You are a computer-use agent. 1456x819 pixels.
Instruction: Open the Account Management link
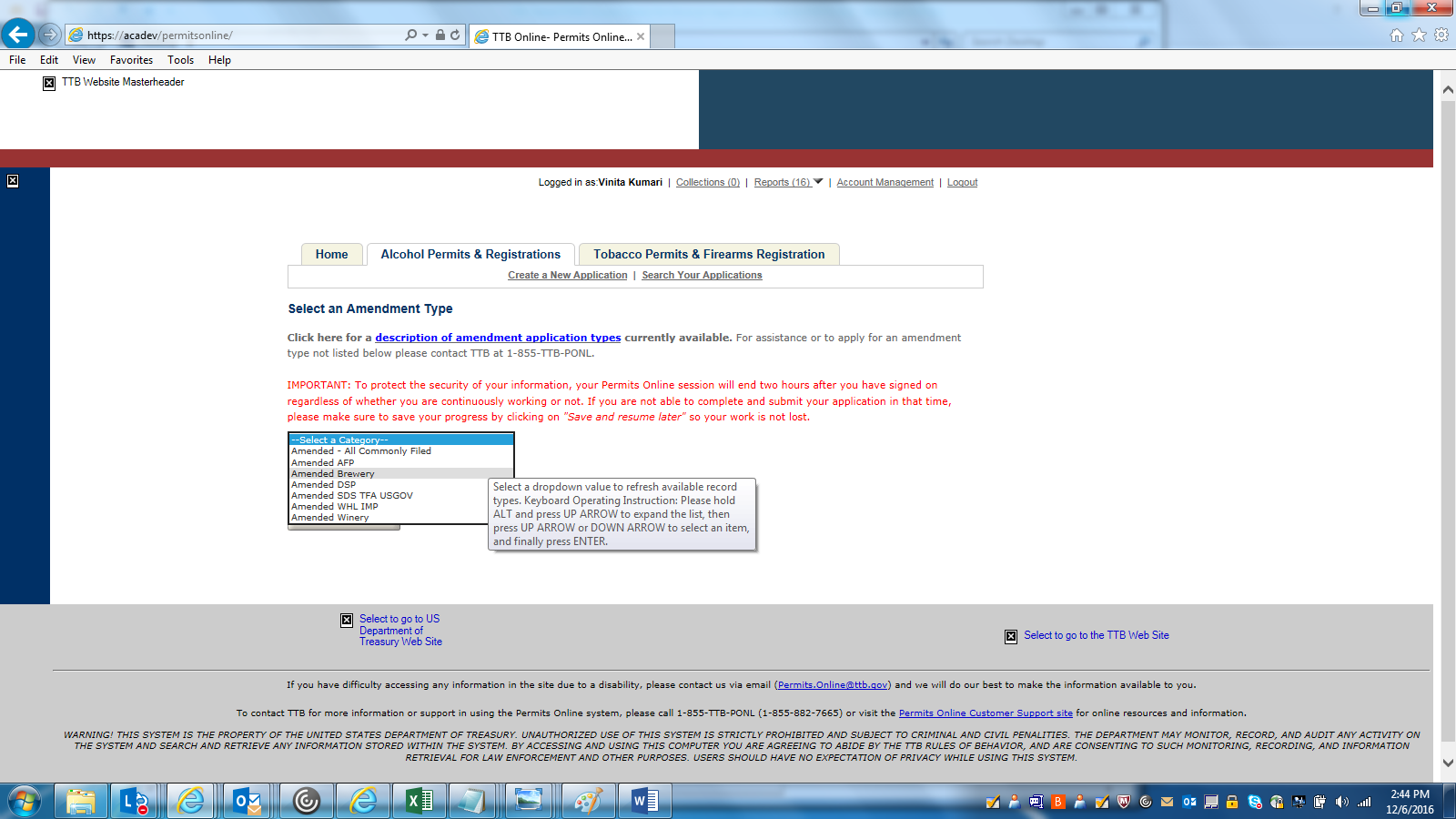tap(885, 183)
